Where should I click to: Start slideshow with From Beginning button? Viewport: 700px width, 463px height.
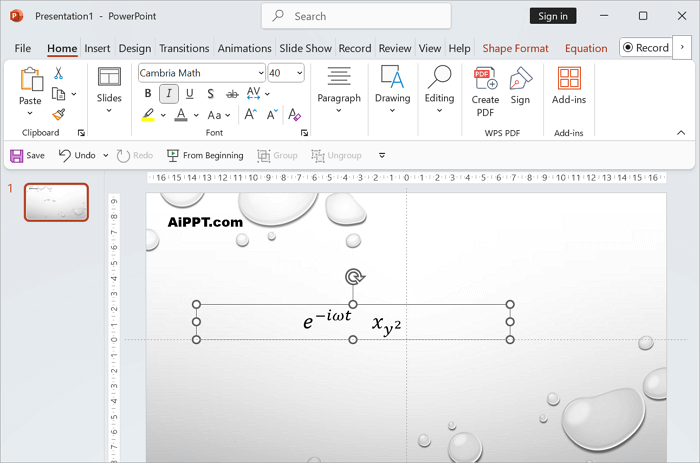pyautogui.click(x=205, y=156)
